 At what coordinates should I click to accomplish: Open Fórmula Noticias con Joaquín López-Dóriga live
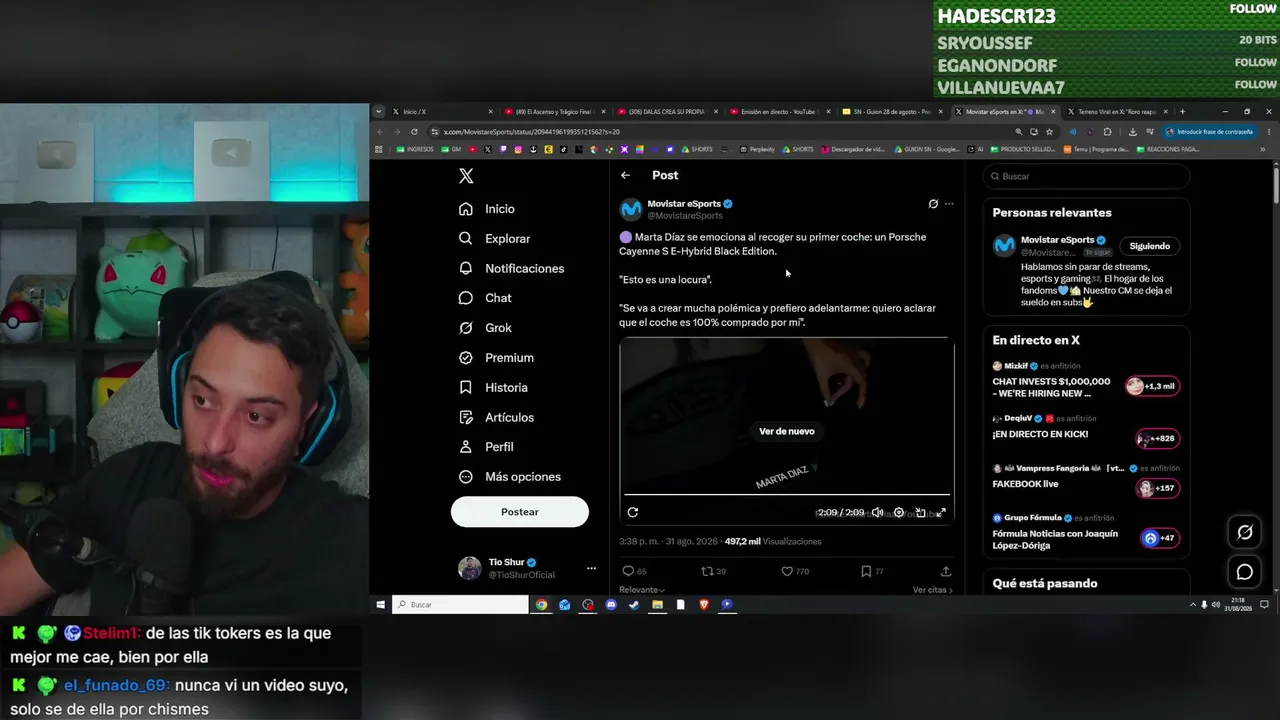[1055, 538]
